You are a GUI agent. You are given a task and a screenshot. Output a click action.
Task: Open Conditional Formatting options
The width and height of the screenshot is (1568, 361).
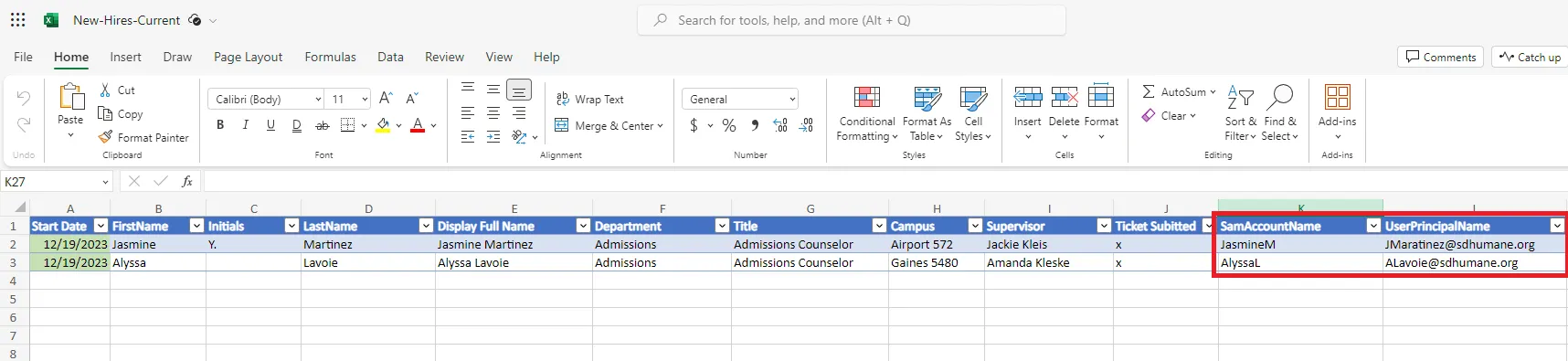(867, 113)
